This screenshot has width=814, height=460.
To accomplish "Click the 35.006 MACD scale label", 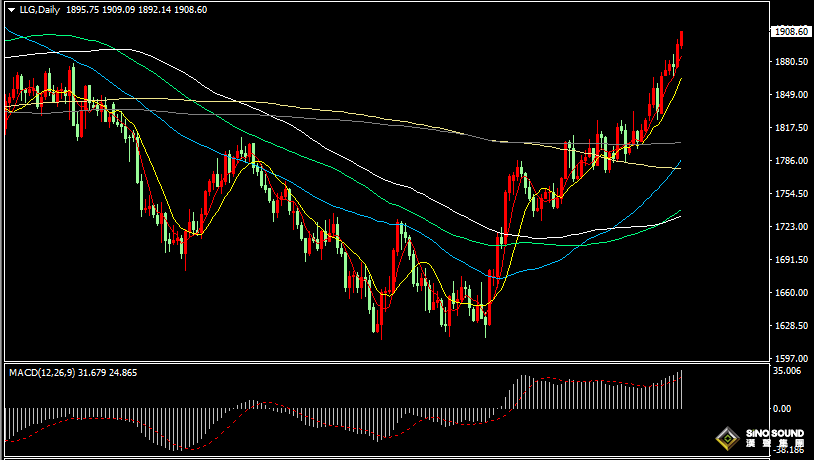I will pos(787,371).
